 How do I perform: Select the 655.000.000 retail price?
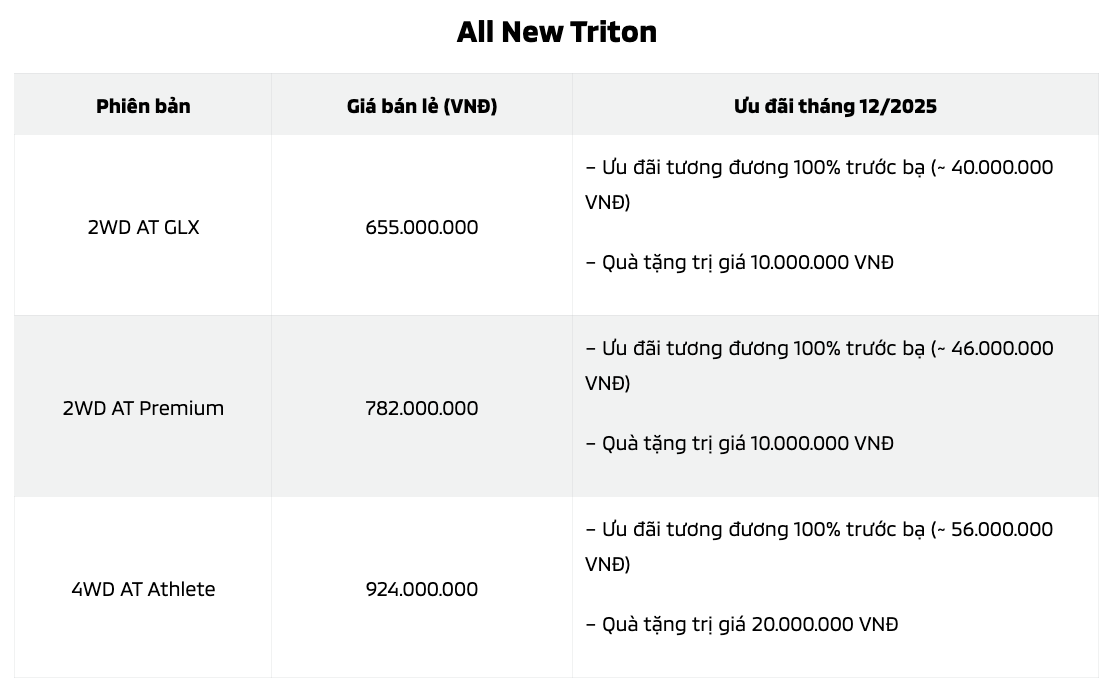click(421, 227)
